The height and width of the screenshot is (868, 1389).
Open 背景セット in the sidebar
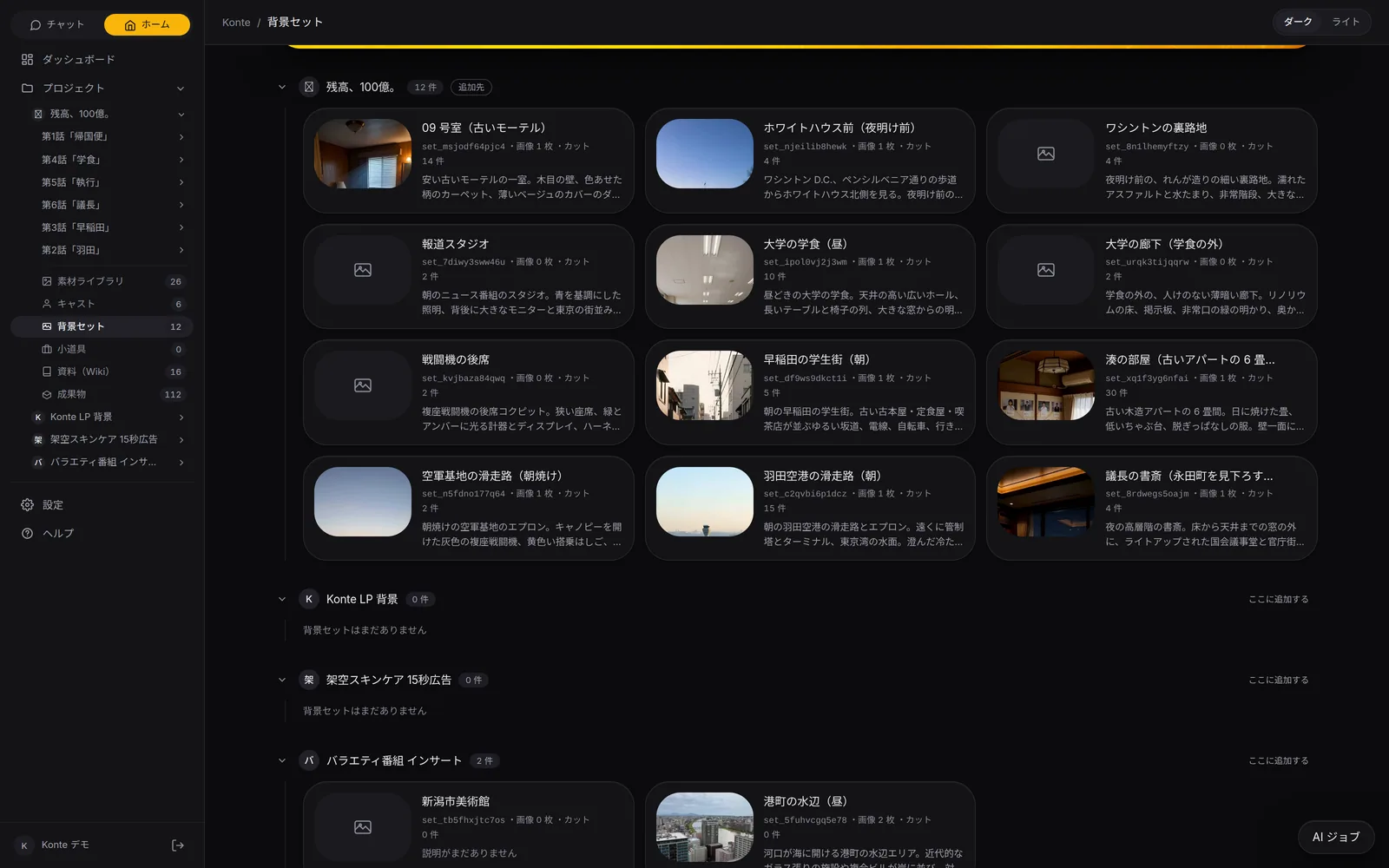[x=102, y=326]
